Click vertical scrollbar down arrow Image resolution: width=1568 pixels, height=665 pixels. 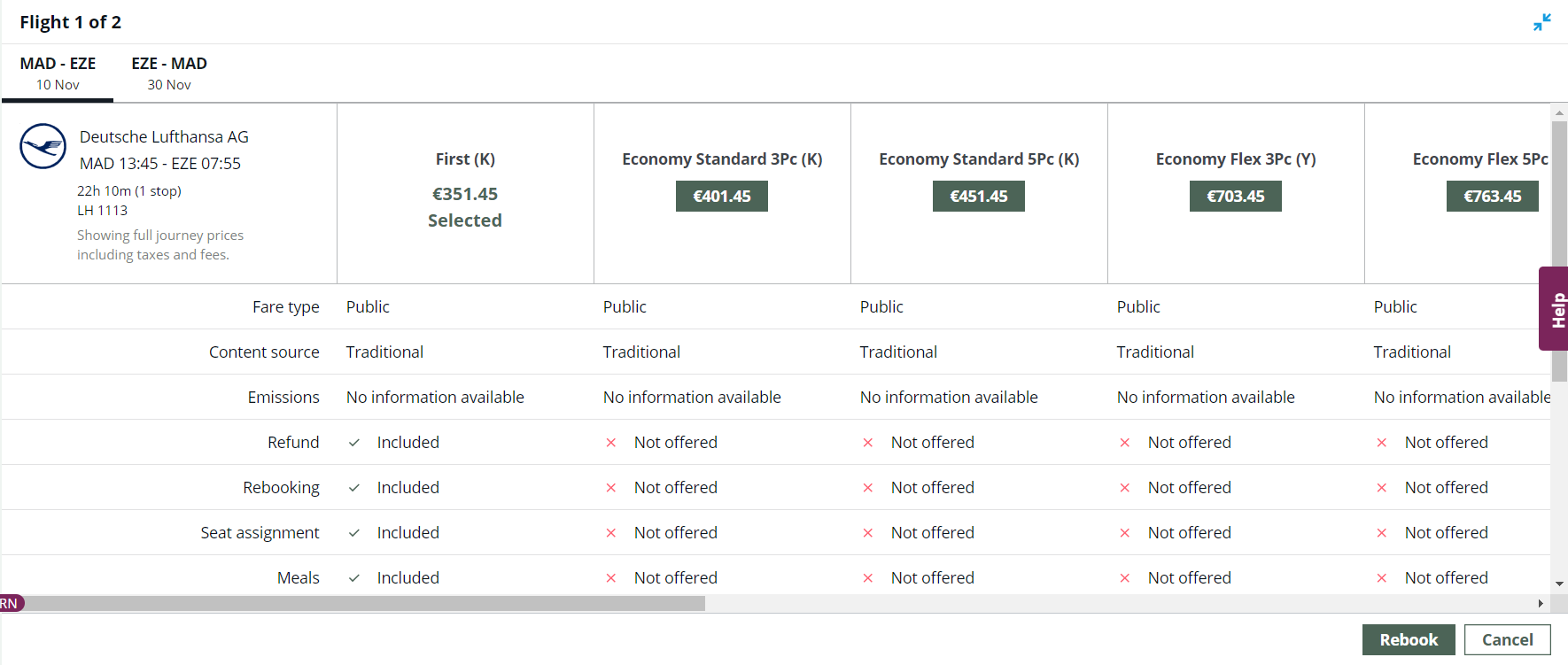pos(1559,584)
